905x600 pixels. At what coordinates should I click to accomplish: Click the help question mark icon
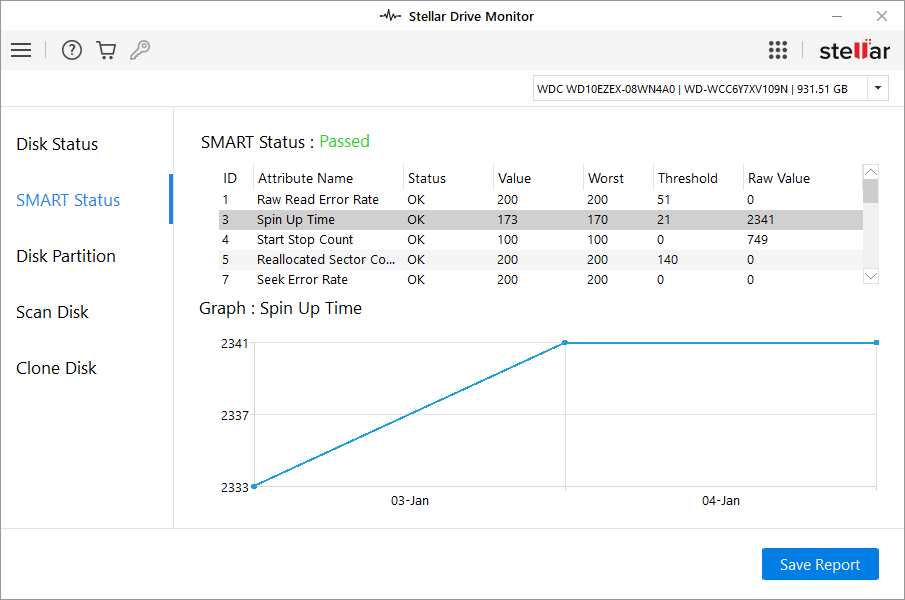pos(72,50)
